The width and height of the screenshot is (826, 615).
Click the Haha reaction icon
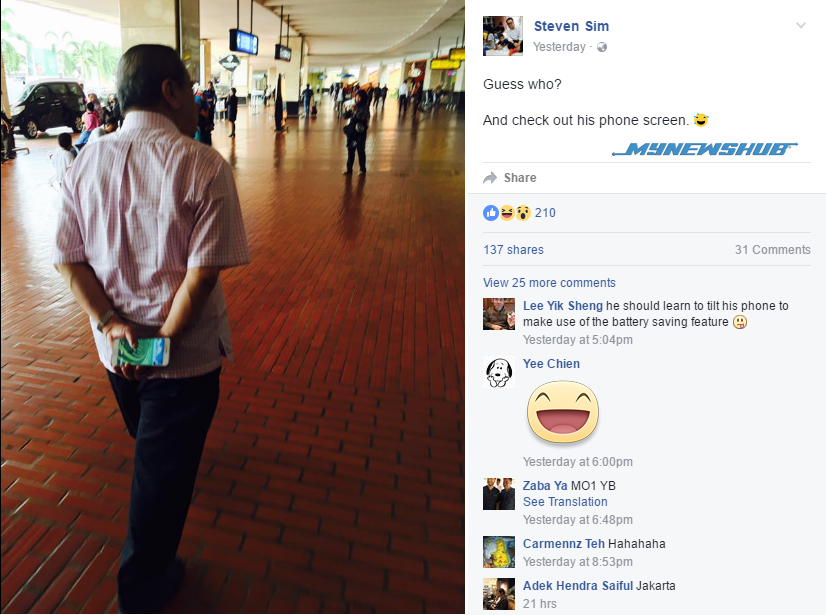point(507,213)
